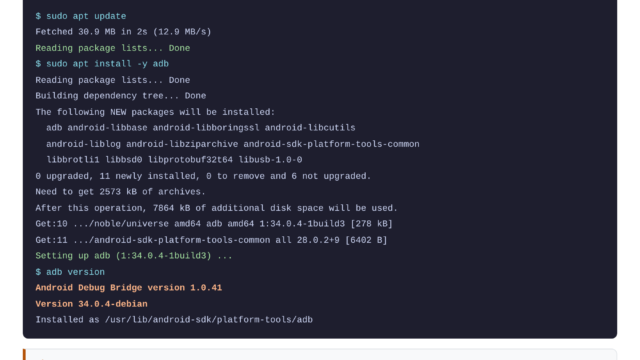Click the 'Get:10' noble/universe download line
The image size is (640, 360).
pos(214,224)
